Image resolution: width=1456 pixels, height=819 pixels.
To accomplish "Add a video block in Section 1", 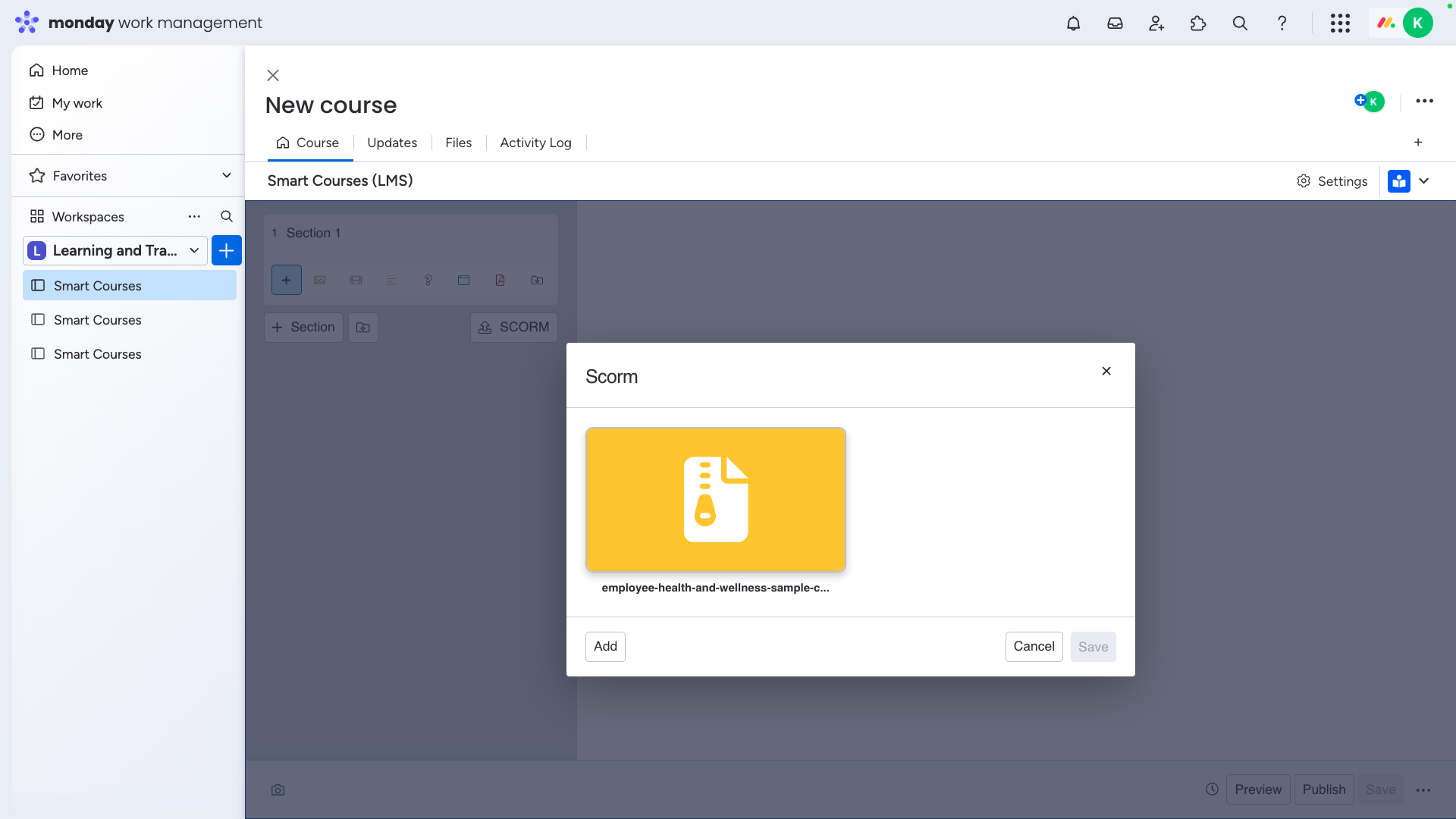I will pos(356,280).
